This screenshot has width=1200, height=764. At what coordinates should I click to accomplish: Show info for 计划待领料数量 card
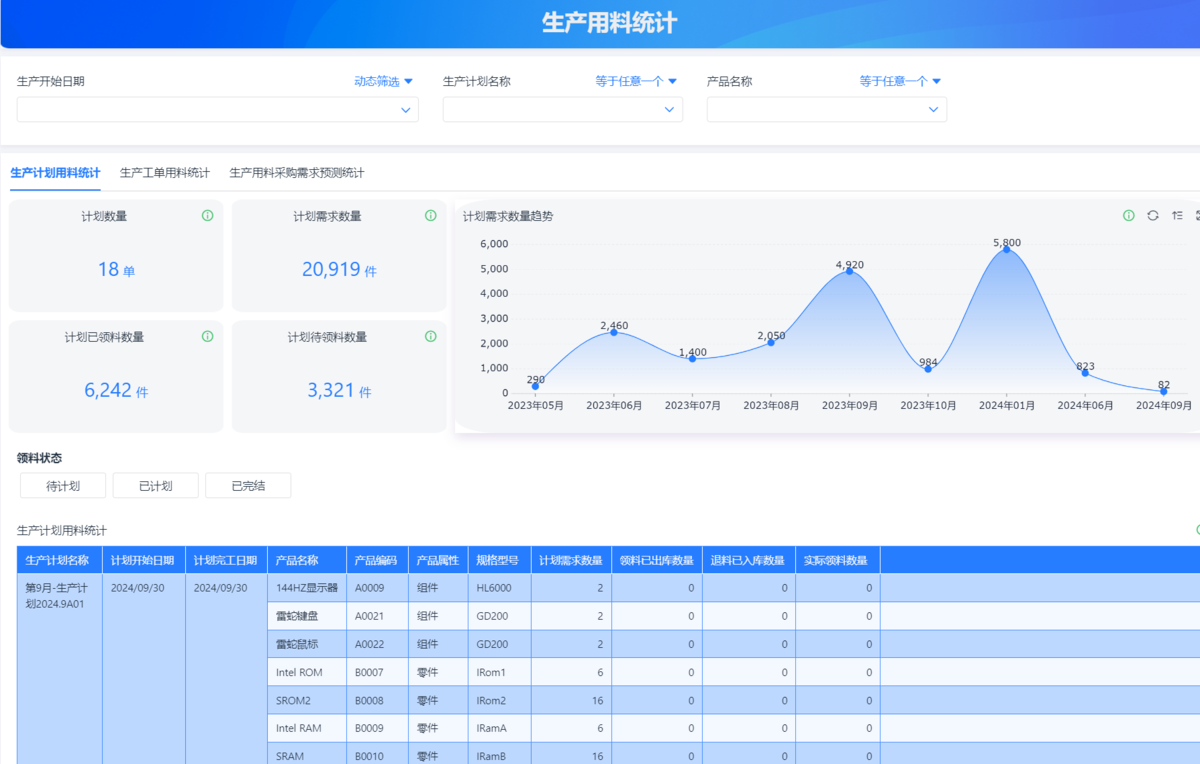pyautogui.click(x=430, y=337)
